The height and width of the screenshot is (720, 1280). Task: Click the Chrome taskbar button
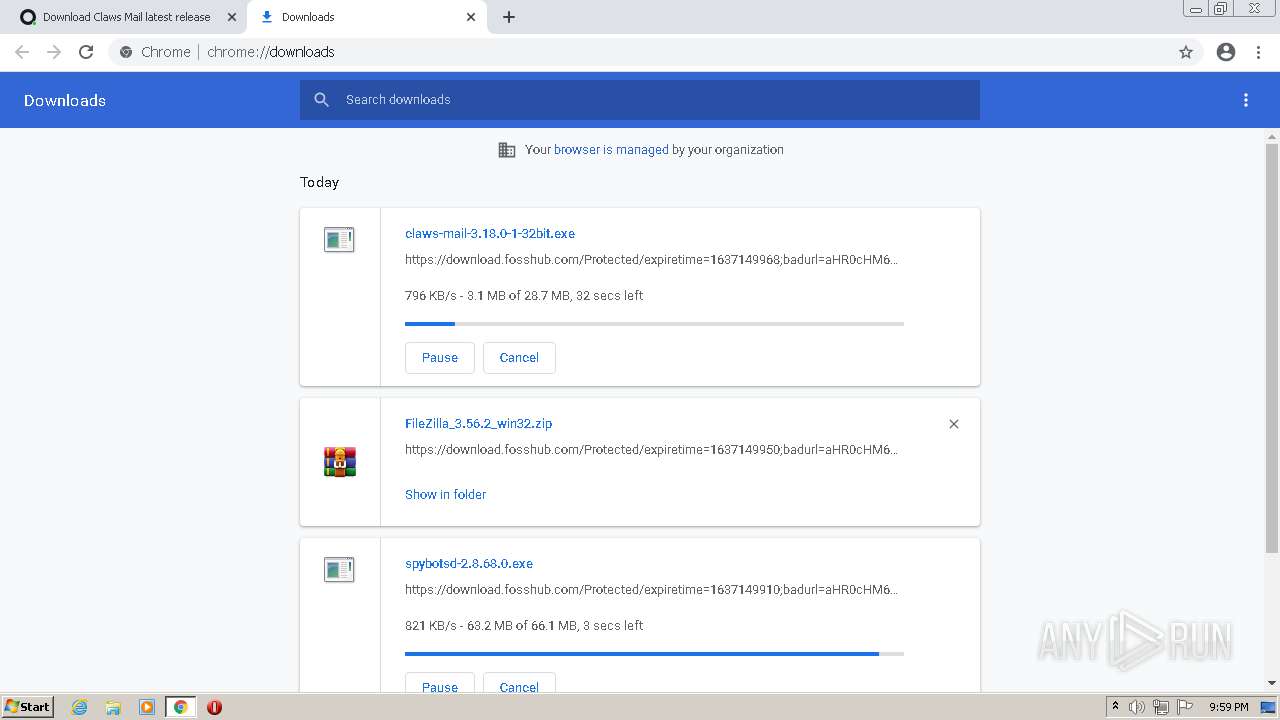(180, 707)
